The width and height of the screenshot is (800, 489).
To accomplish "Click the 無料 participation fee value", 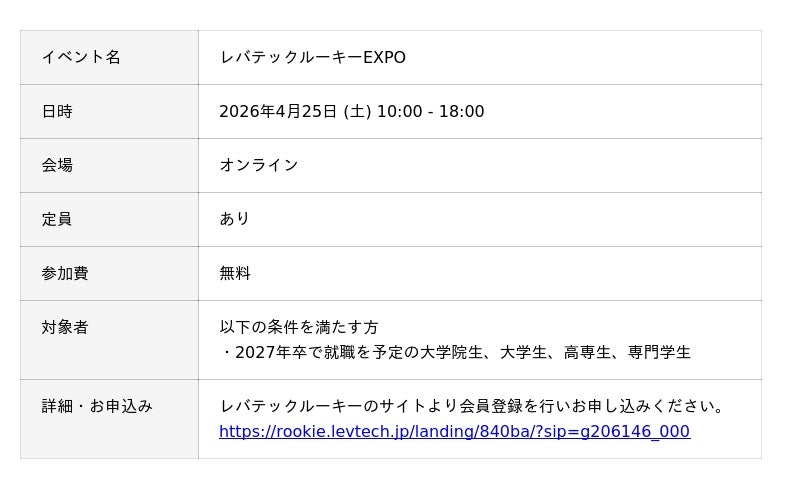I will click(235, 274).
